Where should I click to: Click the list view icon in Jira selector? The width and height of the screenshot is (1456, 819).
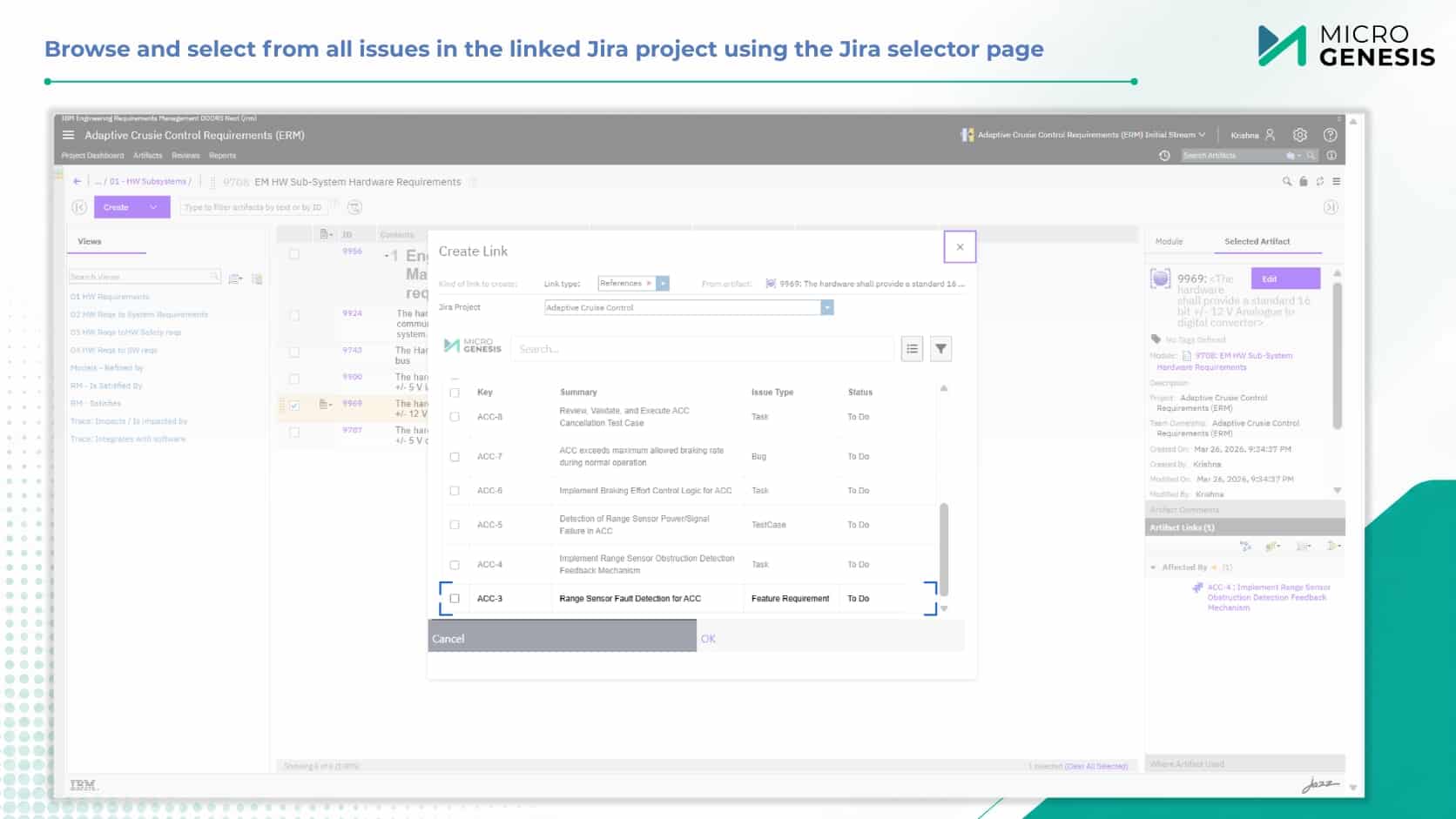pyautogui.click(x=912, y=349)
